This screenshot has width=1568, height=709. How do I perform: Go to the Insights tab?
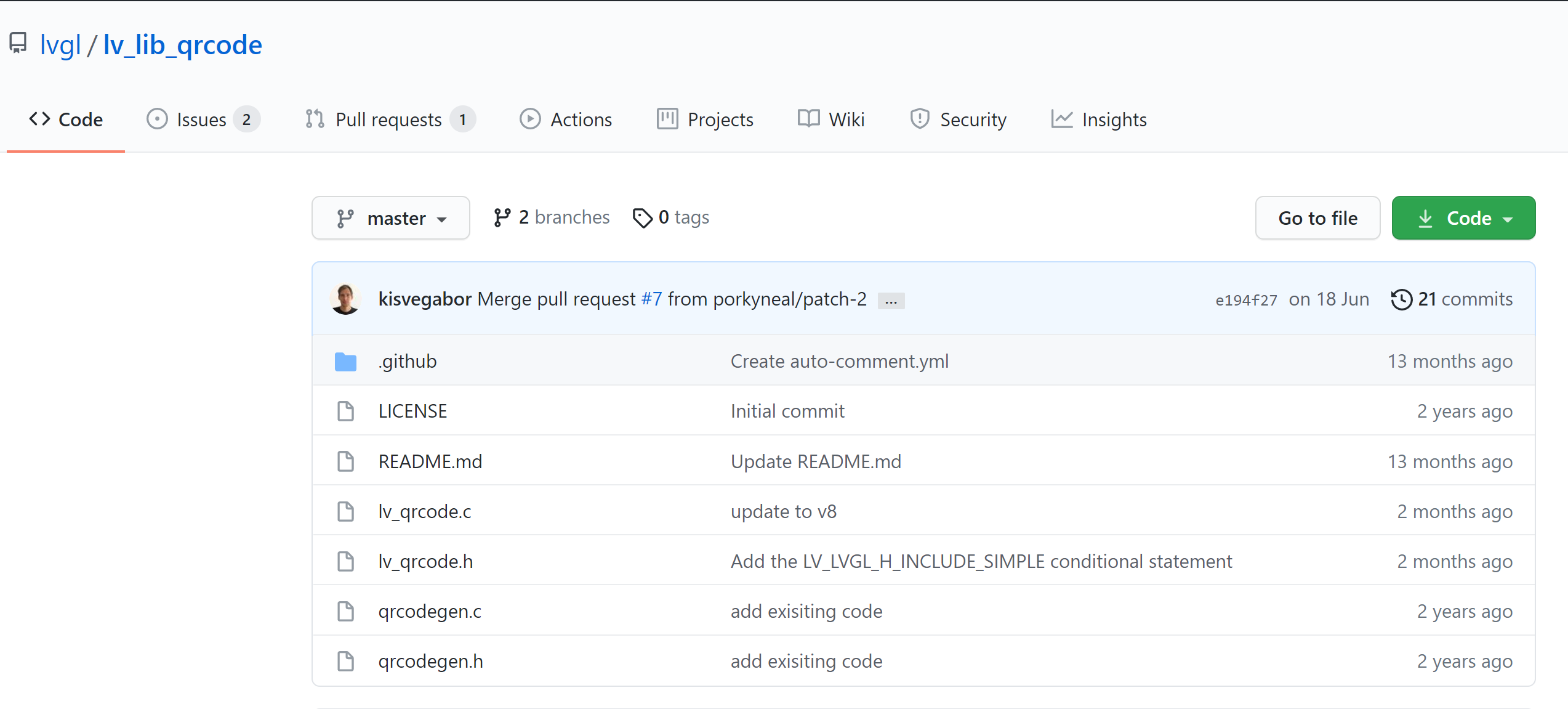click(x=1099, y=120)
